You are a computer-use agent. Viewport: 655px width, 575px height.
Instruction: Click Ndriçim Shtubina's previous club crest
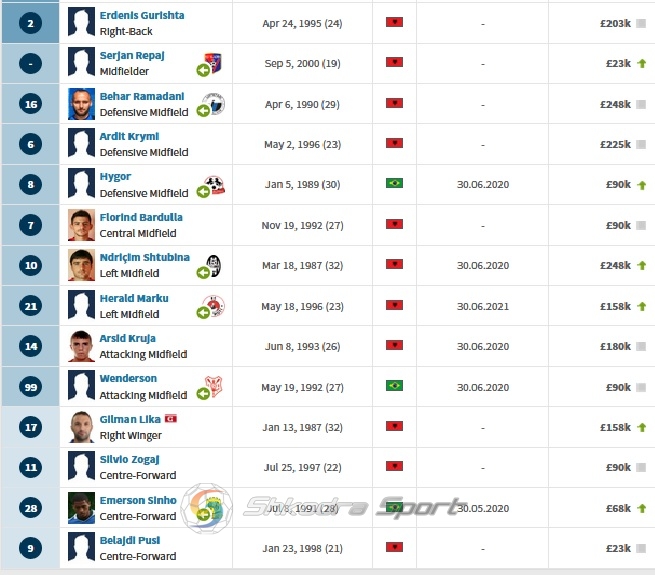(x=214, y=266)
